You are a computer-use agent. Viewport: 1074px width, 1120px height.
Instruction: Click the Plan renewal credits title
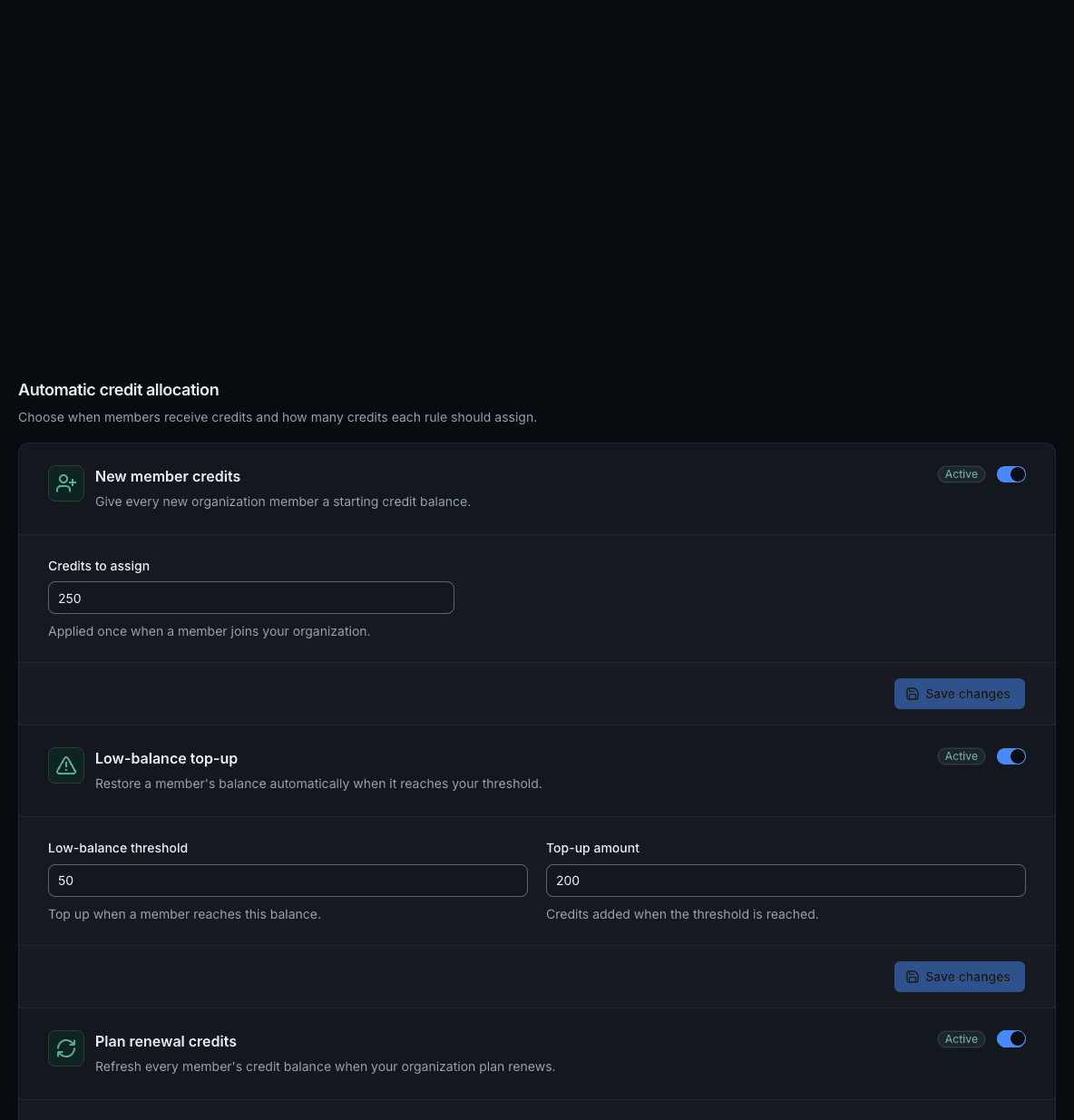pyautogui.click(x=166, y=1041)
